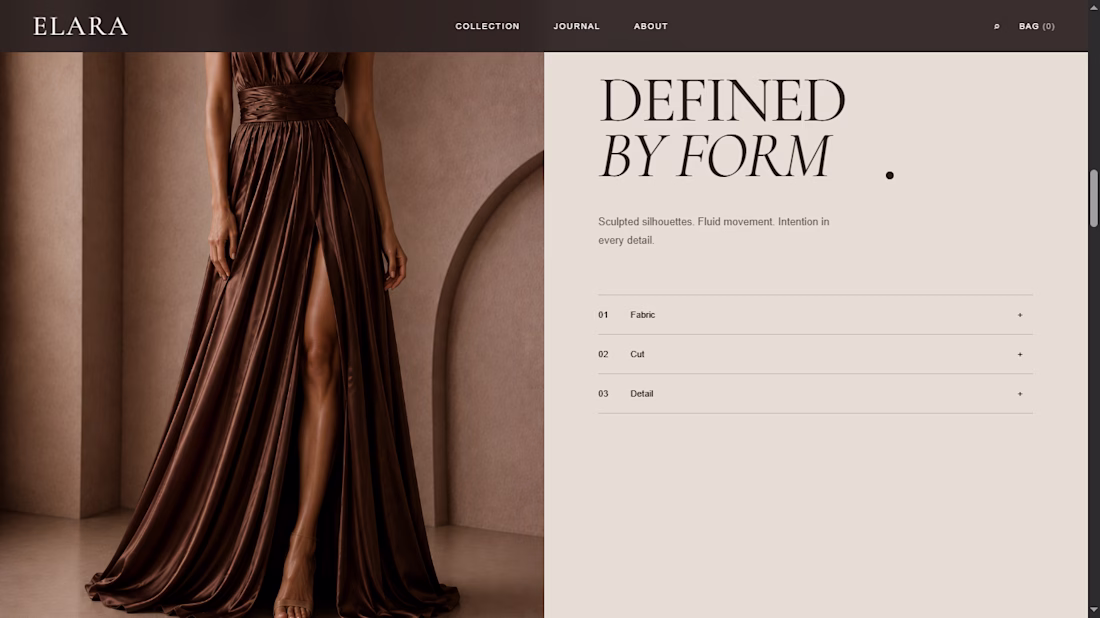1100x618 pixels.
Task: Click the brown satin dress image
Action: [x=271, y=335]
